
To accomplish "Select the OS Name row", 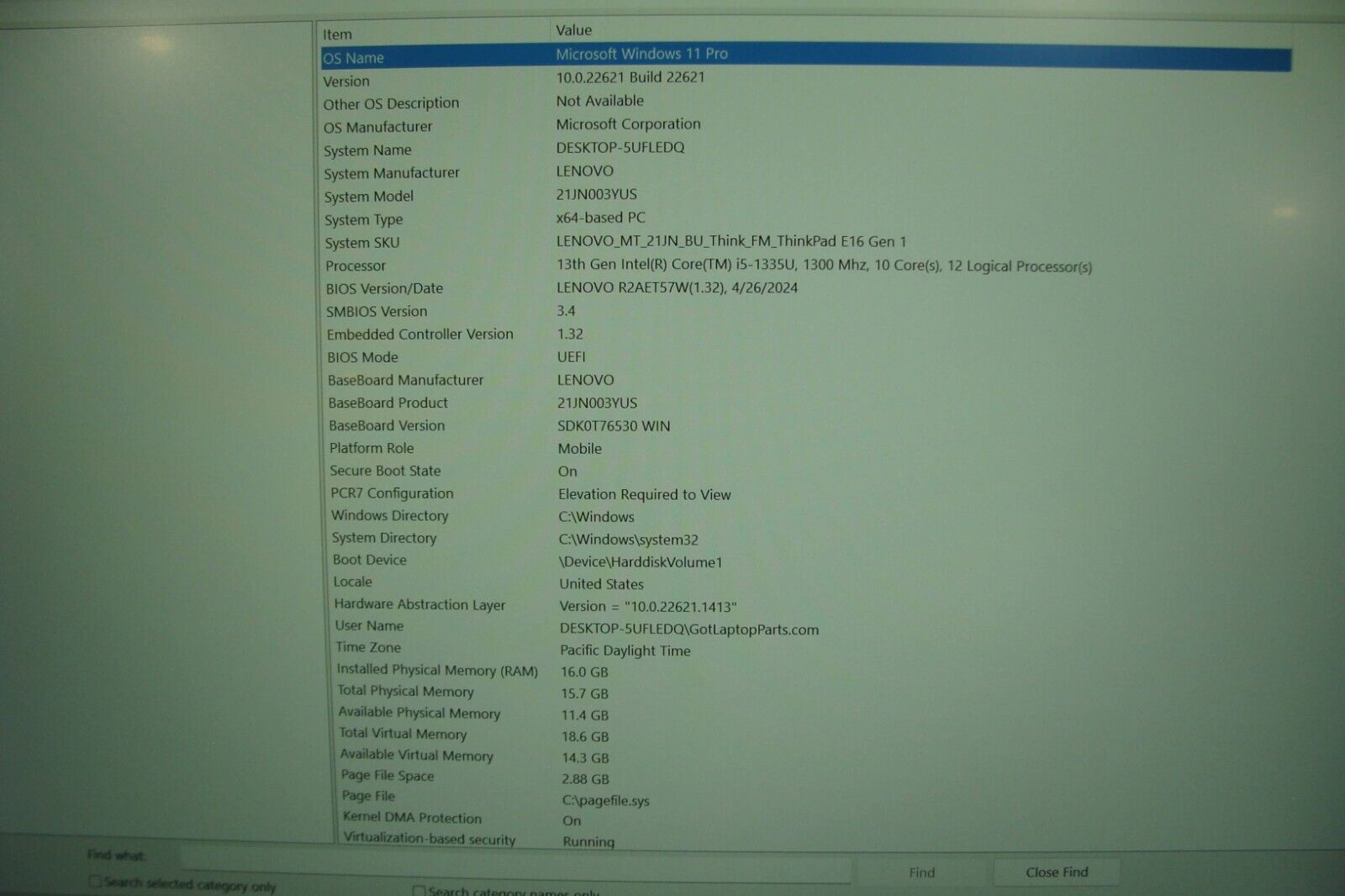I will pos(805,56).
